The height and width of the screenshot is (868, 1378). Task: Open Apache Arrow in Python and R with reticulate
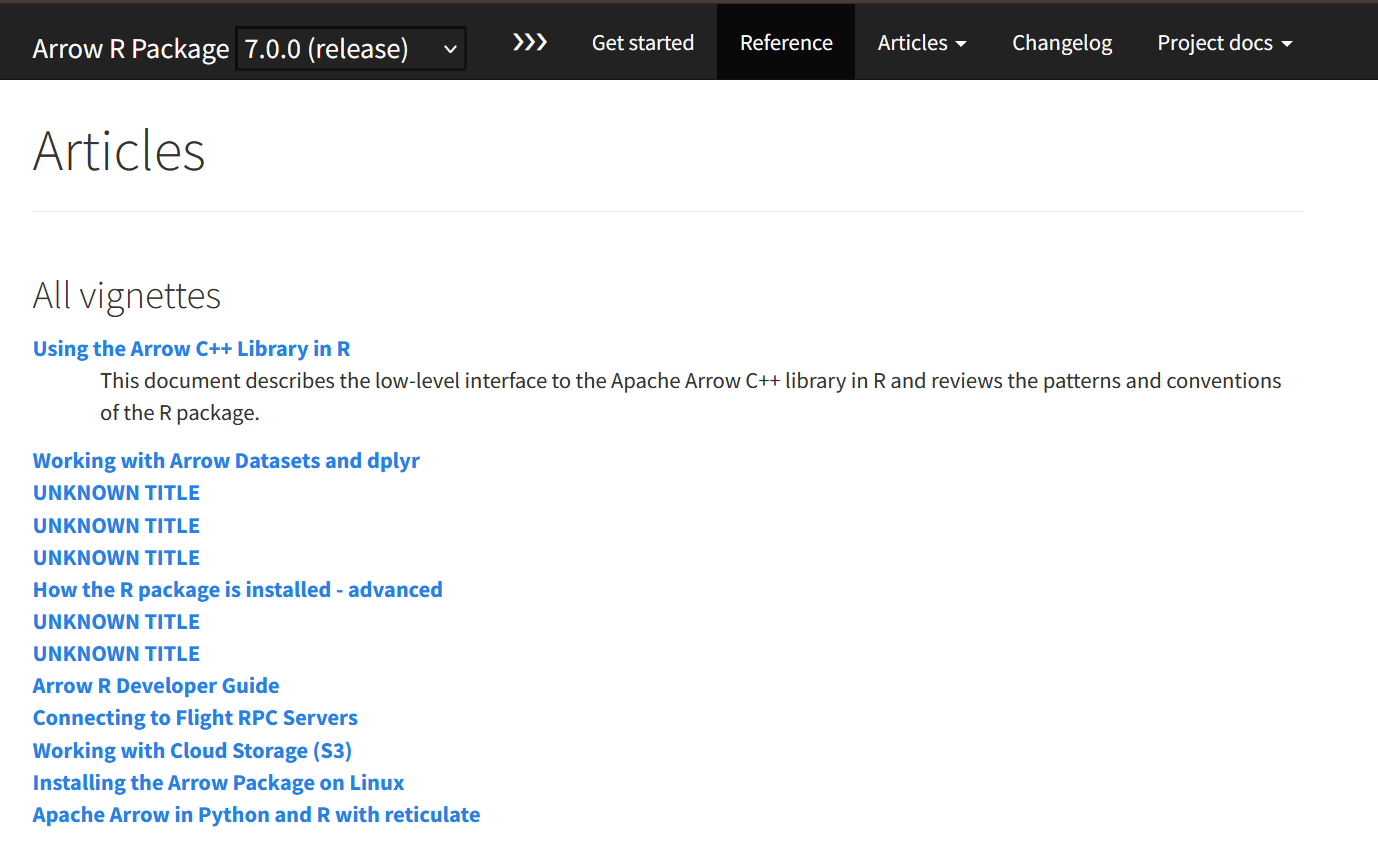coord(257,815)
